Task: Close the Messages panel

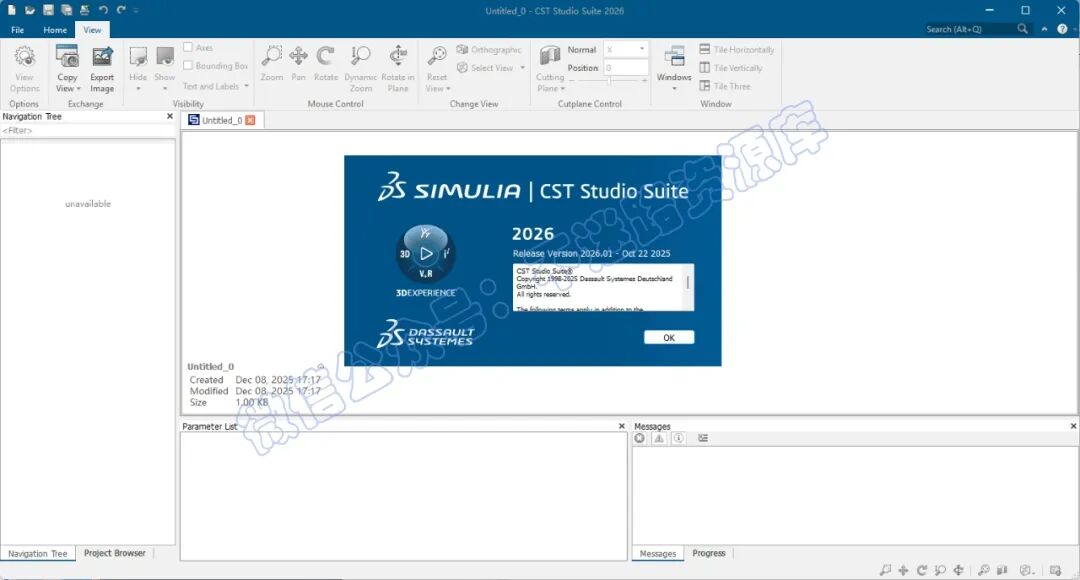Action: point(1073,426)
